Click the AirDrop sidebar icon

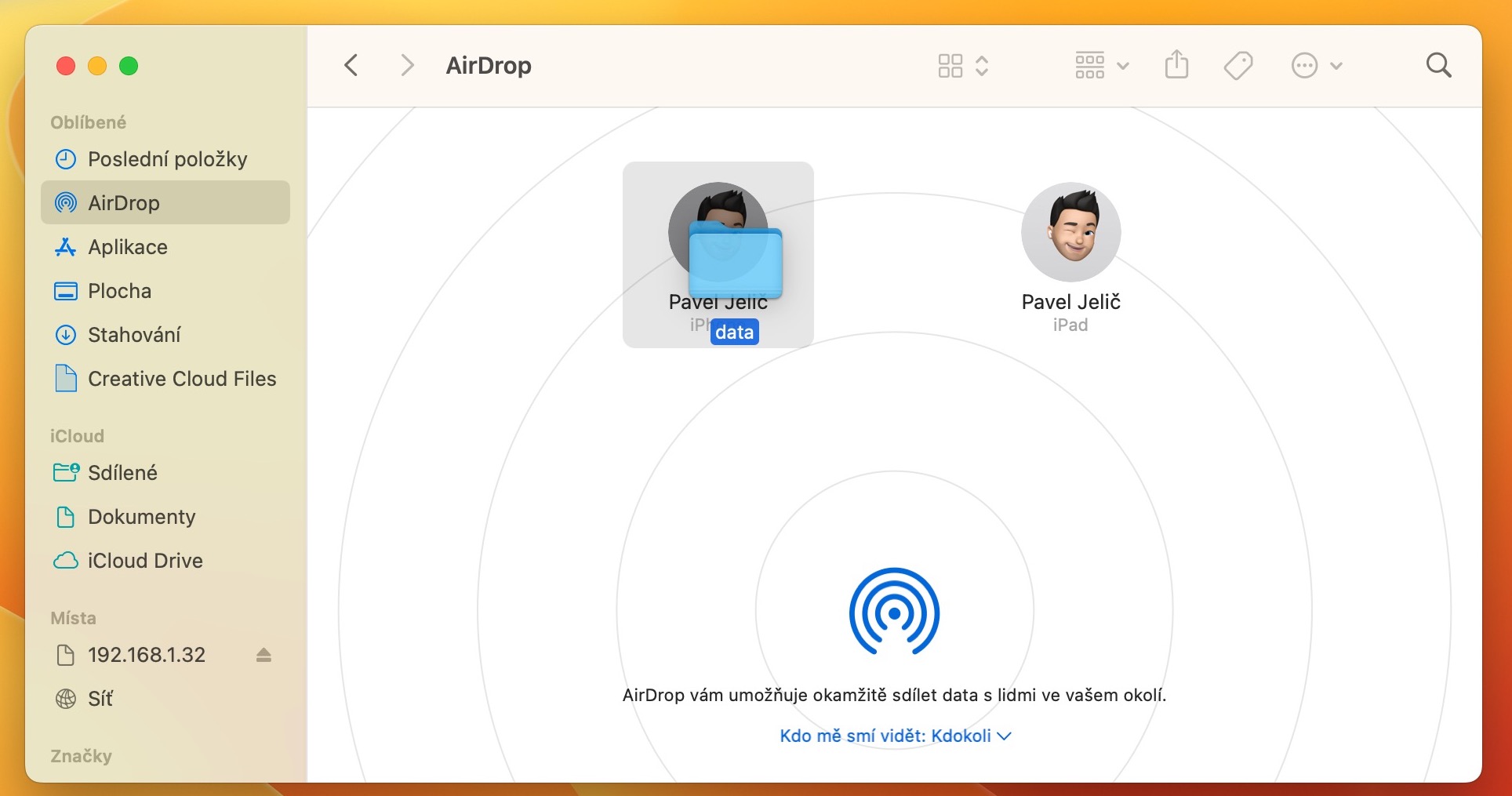pos(66,203)
